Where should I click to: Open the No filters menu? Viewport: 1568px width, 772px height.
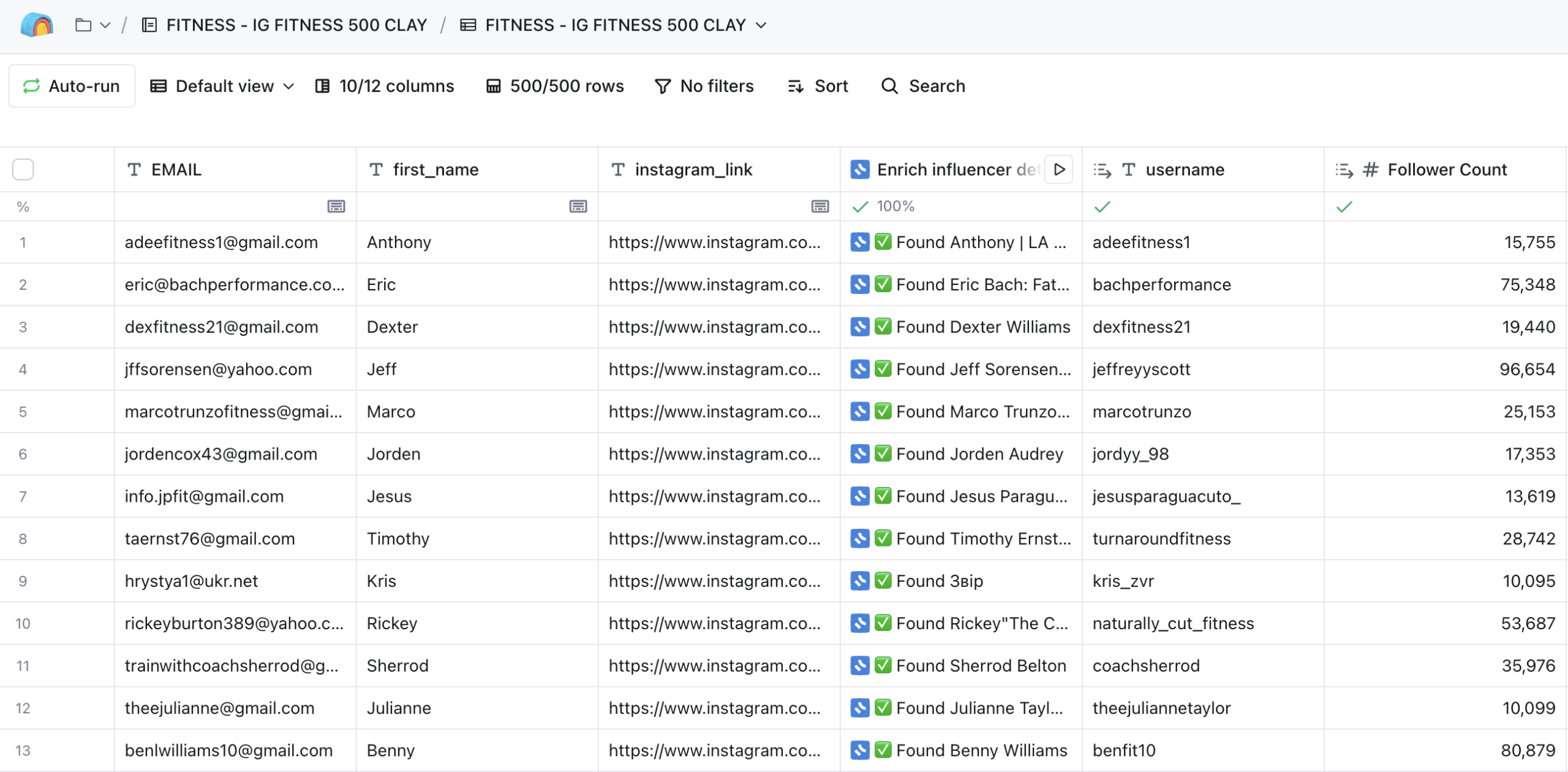pyautogui.click(x=704, y=86)
